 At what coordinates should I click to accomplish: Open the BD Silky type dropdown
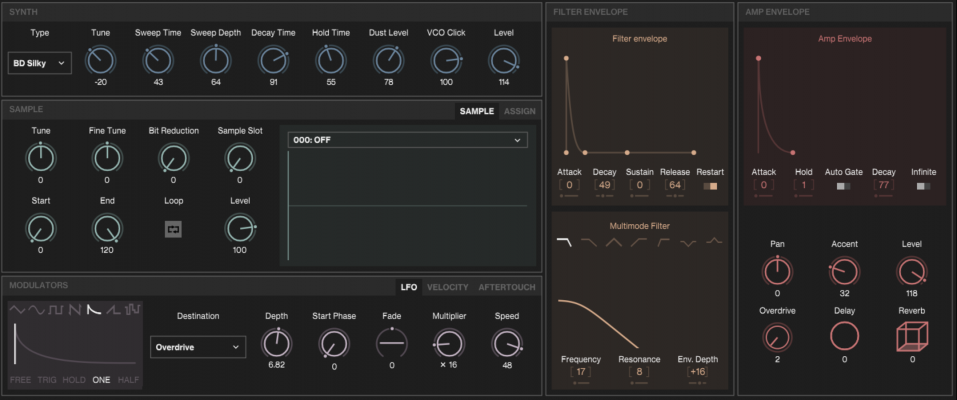[x=40, y=63]
